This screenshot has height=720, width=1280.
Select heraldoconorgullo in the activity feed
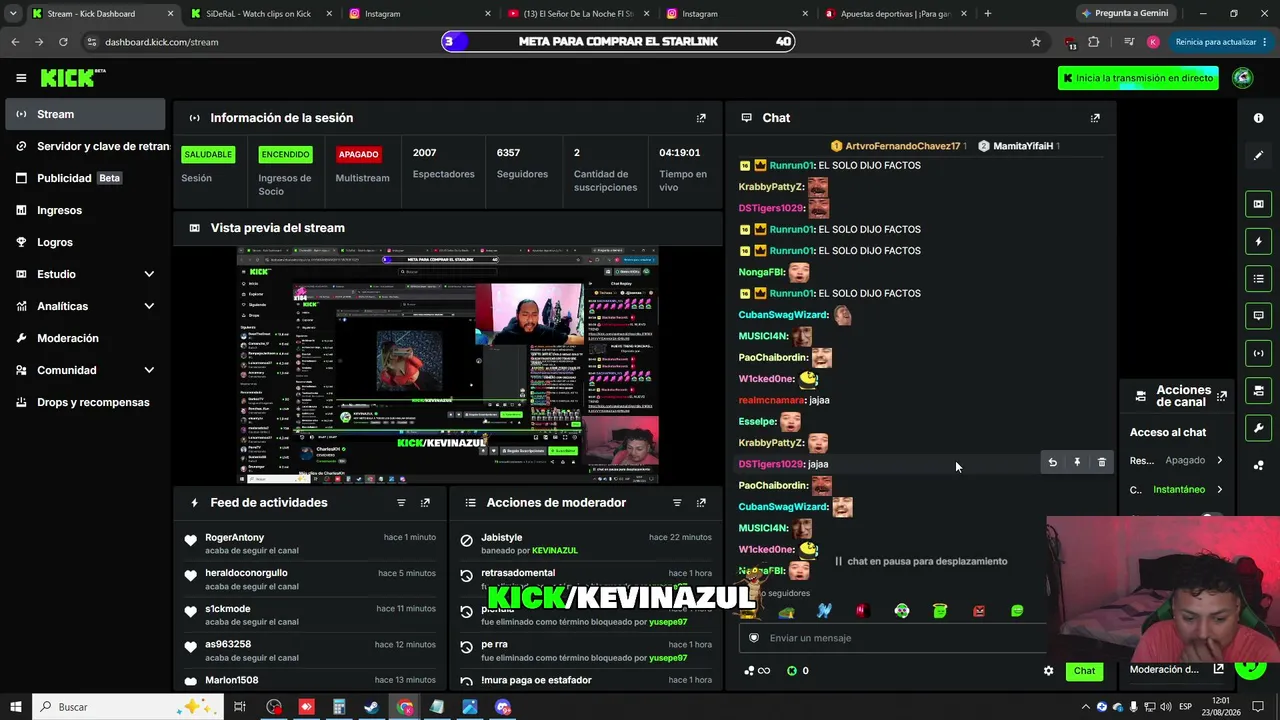tap(246, 573)
